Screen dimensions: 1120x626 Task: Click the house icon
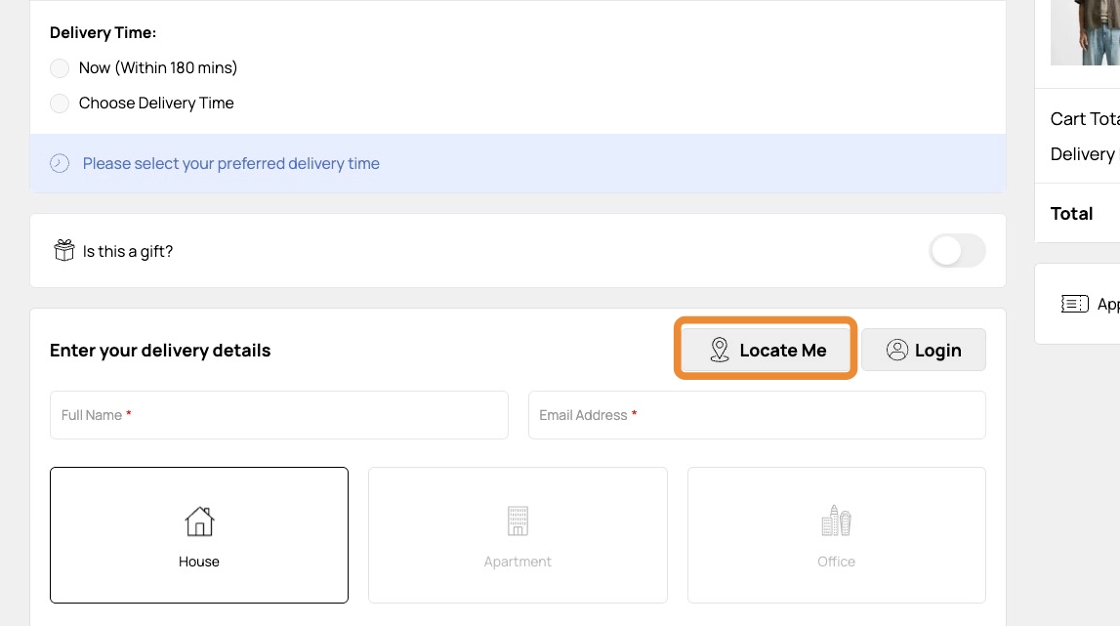[x=199, y=521]
